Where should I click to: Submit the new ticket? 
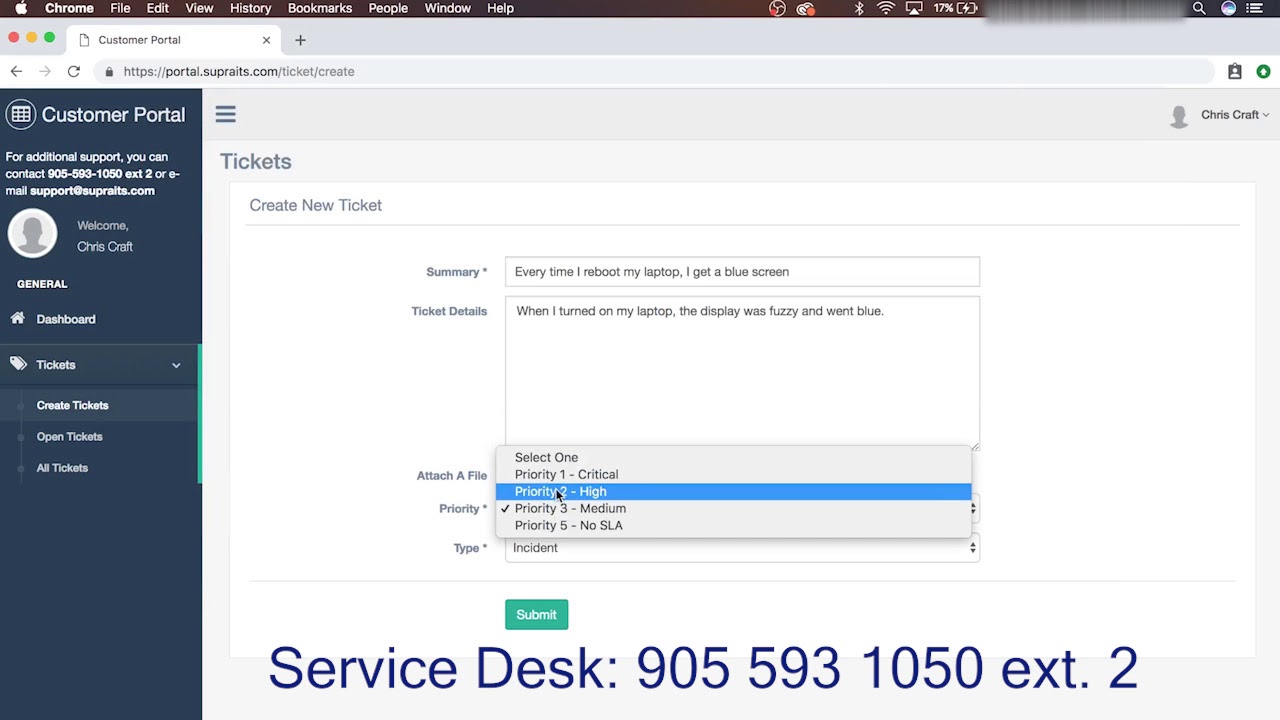536,614
